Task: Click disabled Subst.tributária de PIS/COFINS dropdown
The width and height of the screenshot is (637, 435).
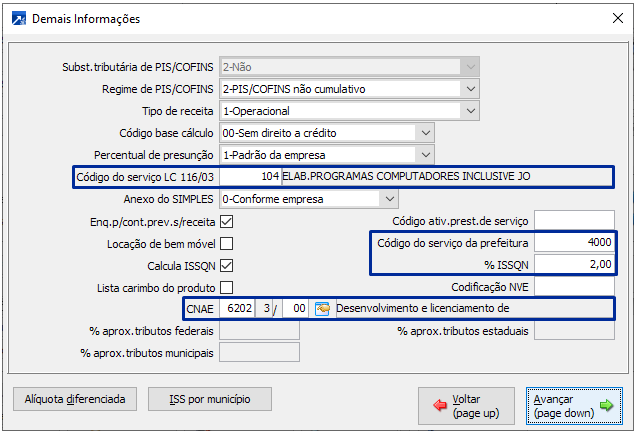Action: pos(349,67)
